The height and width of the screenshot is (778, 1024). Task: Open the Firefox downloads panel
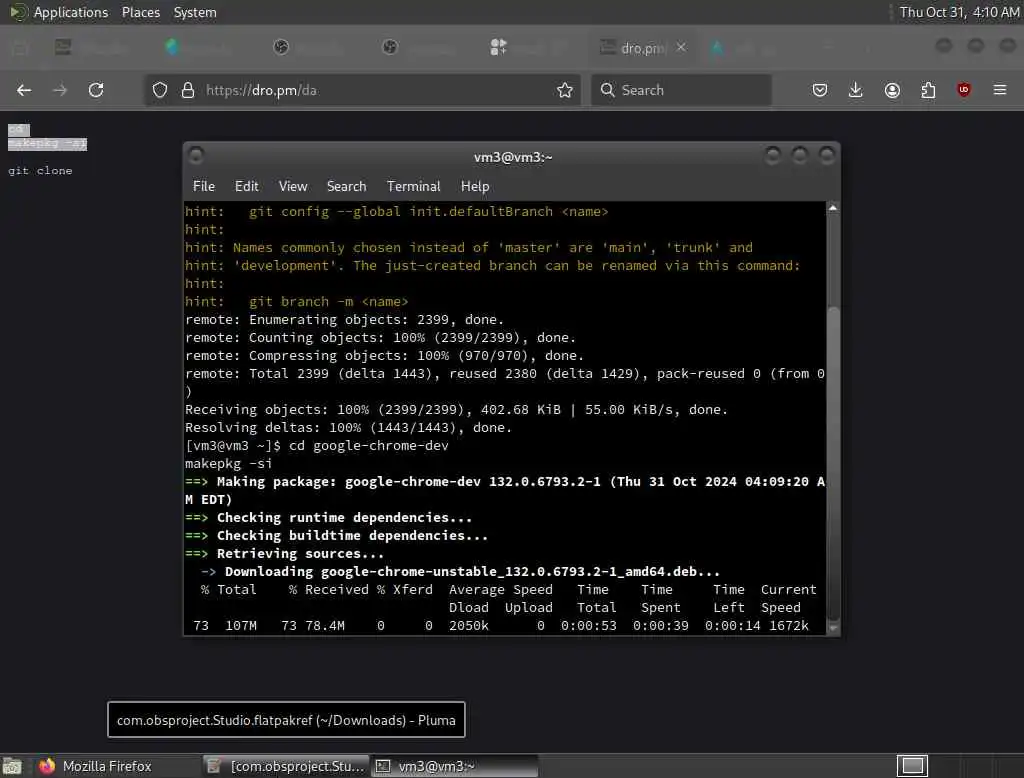click(856, 90)
